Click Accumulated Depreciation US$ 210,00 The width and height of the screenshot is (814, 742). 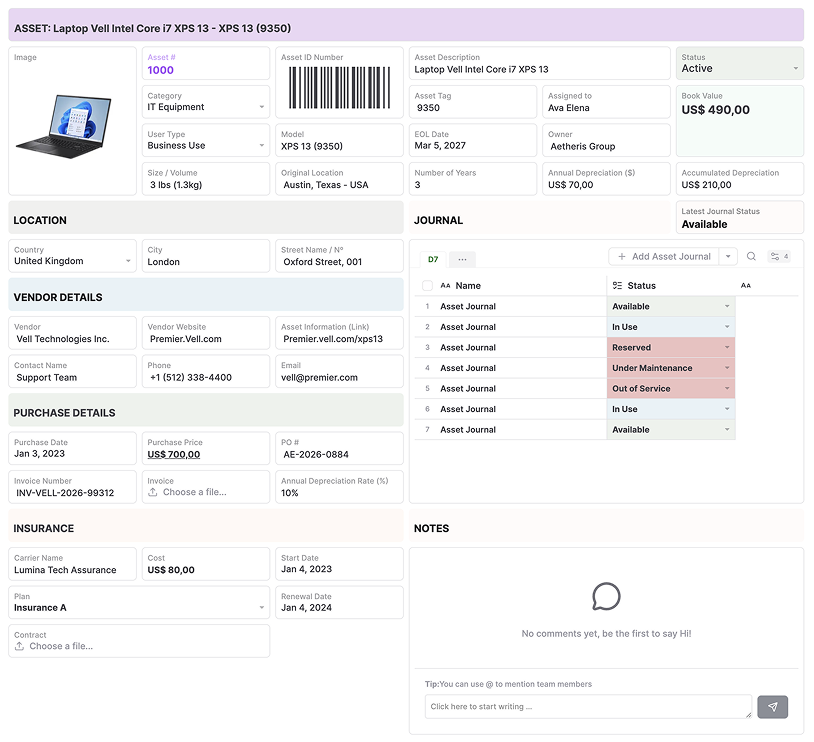click(740, 179)
